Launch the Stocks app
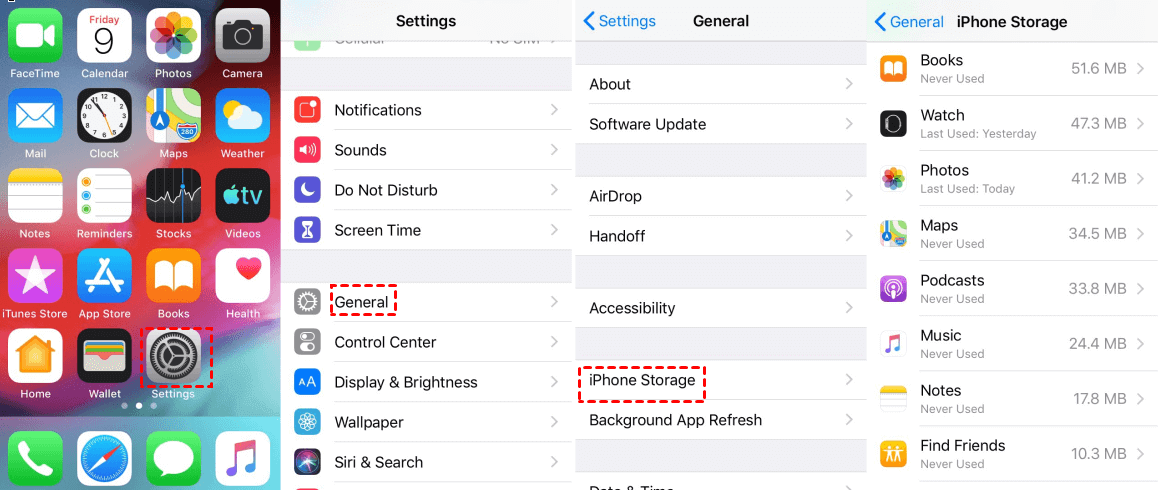Viewport: 1162px width, 490px height. point(173,196)
